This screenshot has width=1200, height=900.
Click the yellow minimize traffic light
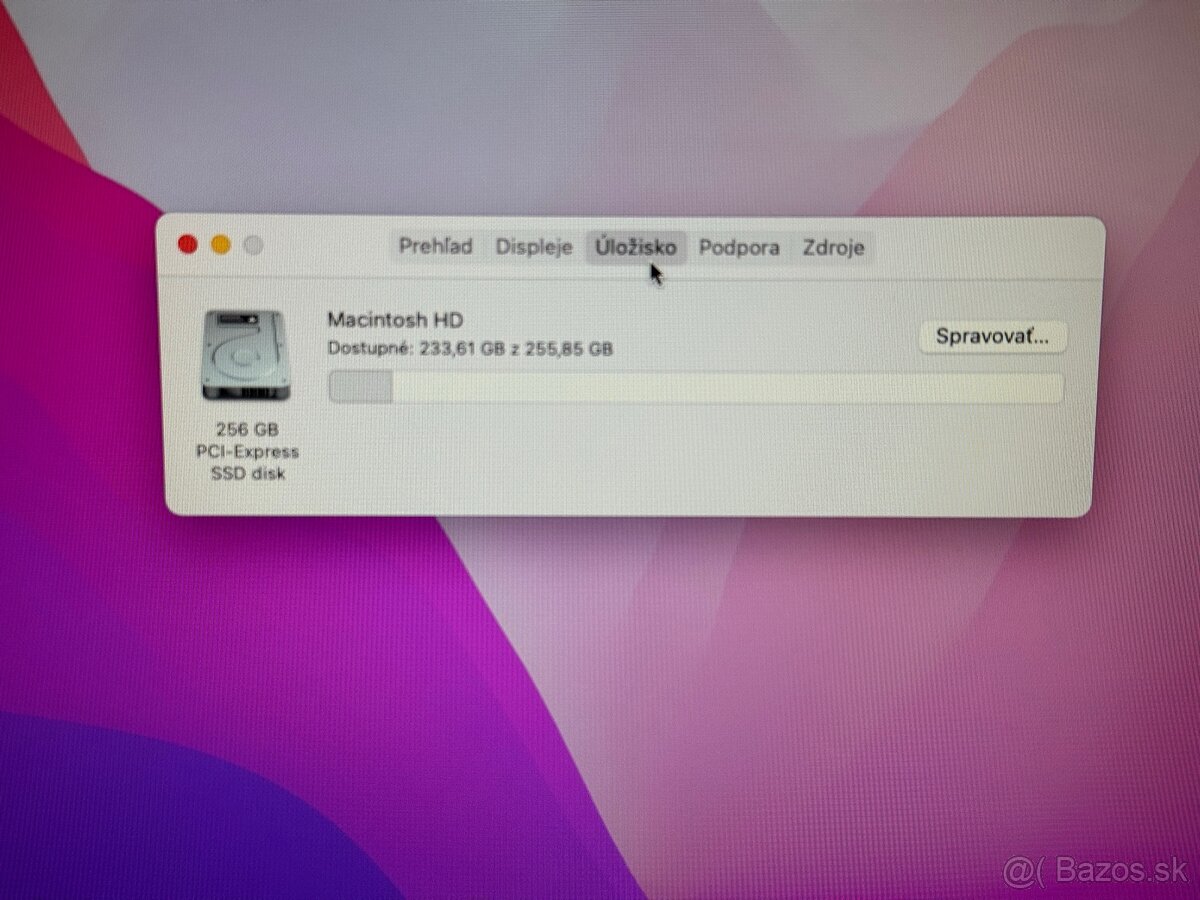221,242
